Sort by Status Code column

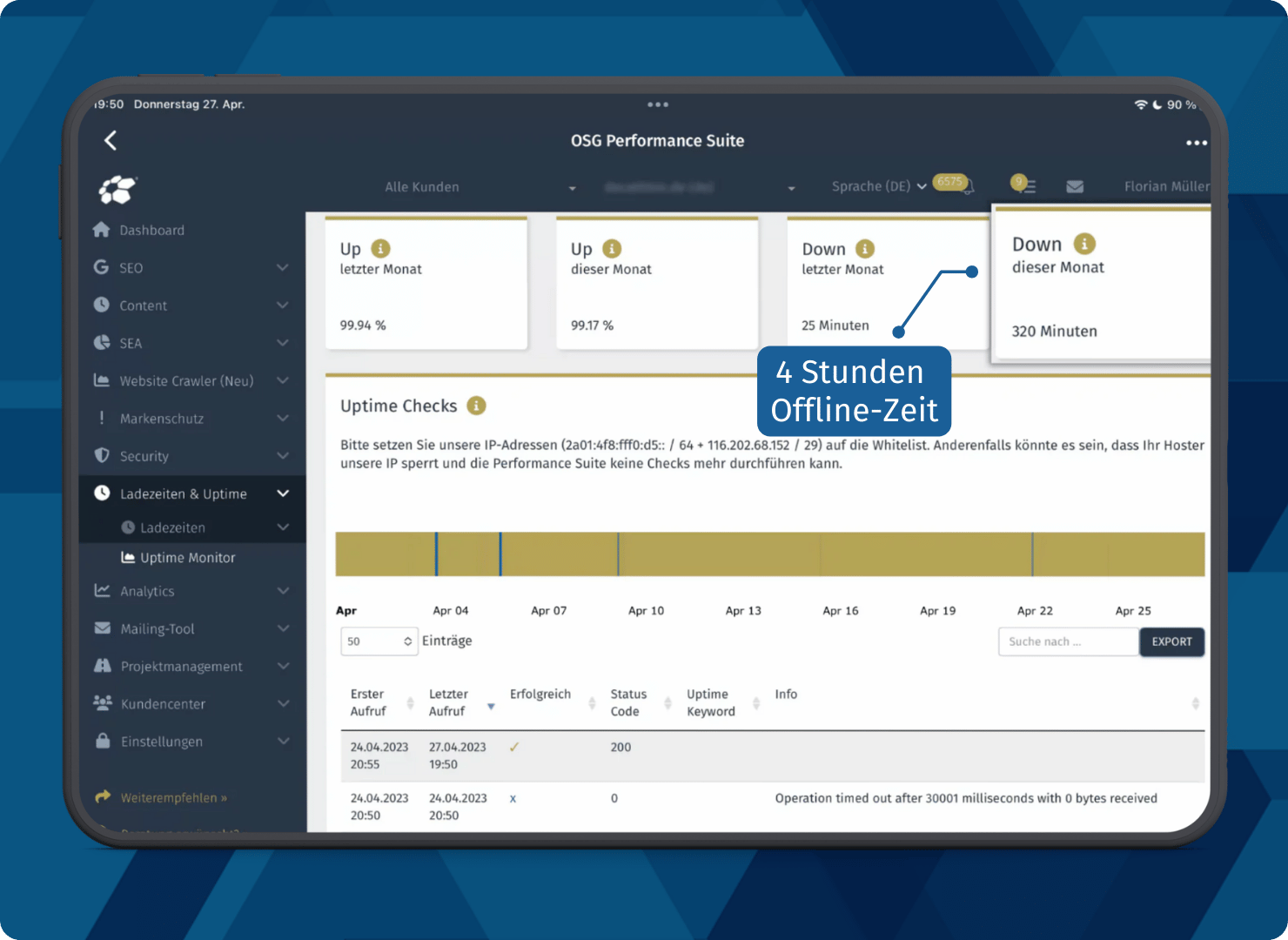click(641, 702)
